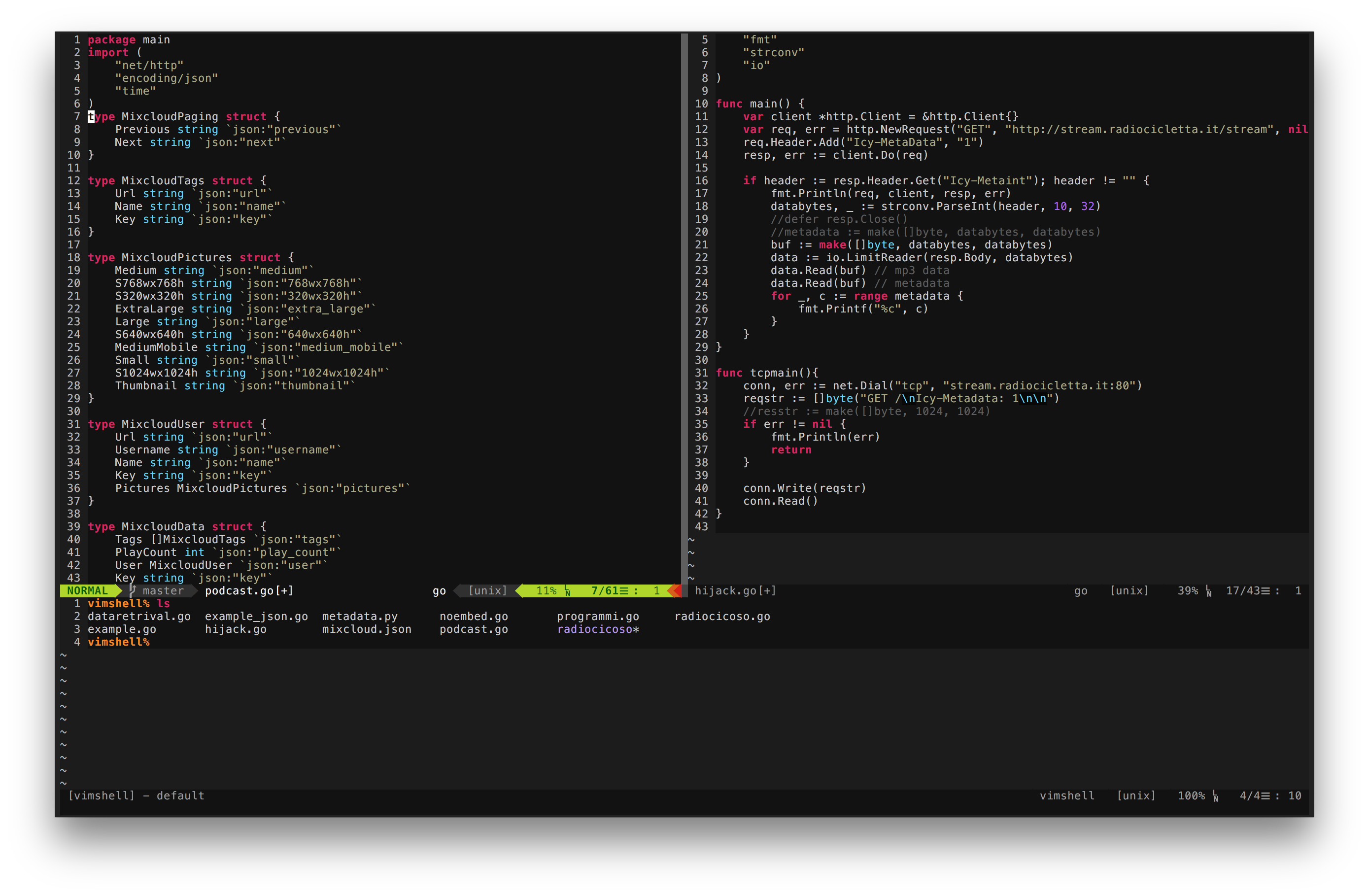Click the vimshell filetype label in bottom statusline
This screenshot has width=1369, height=896.
click(x=1066, y=795)
